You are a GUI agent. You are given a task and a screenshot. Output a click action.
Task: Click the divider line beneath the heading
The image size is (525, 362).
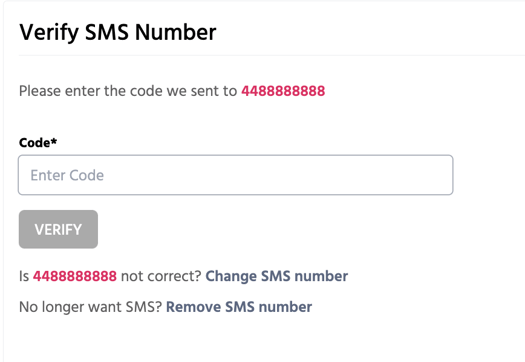(x=272, y=55)
